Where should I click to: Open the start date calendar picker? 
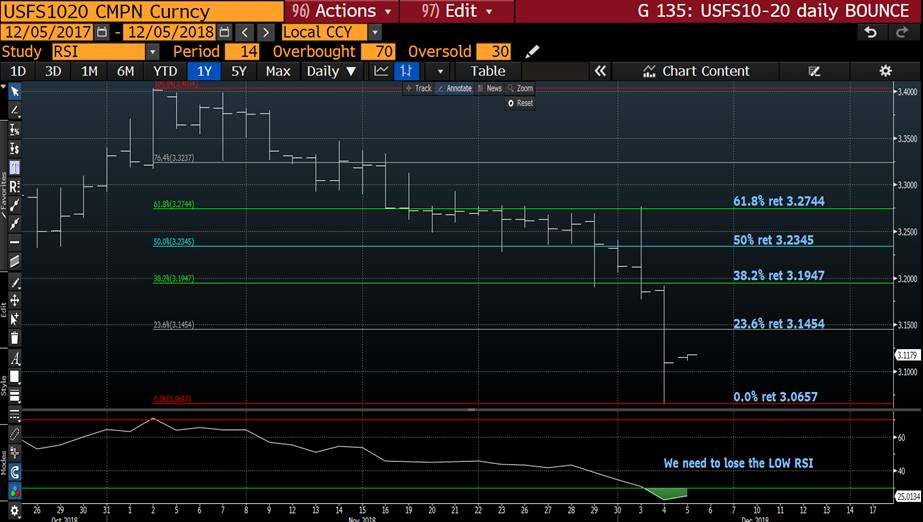coord(102,32)
